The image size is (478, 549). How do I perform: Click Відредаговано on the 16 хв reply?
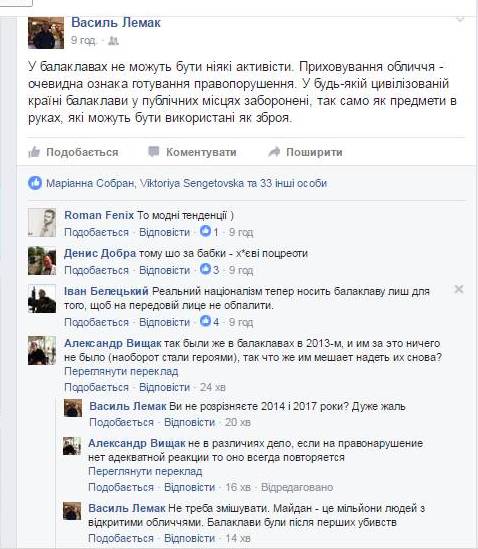tap(297, 487)
